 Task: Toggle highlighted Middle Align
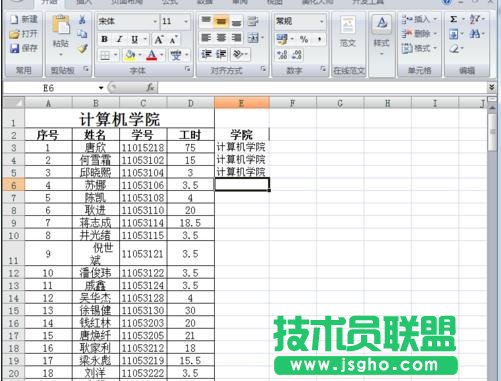click(x=221, y=22)
